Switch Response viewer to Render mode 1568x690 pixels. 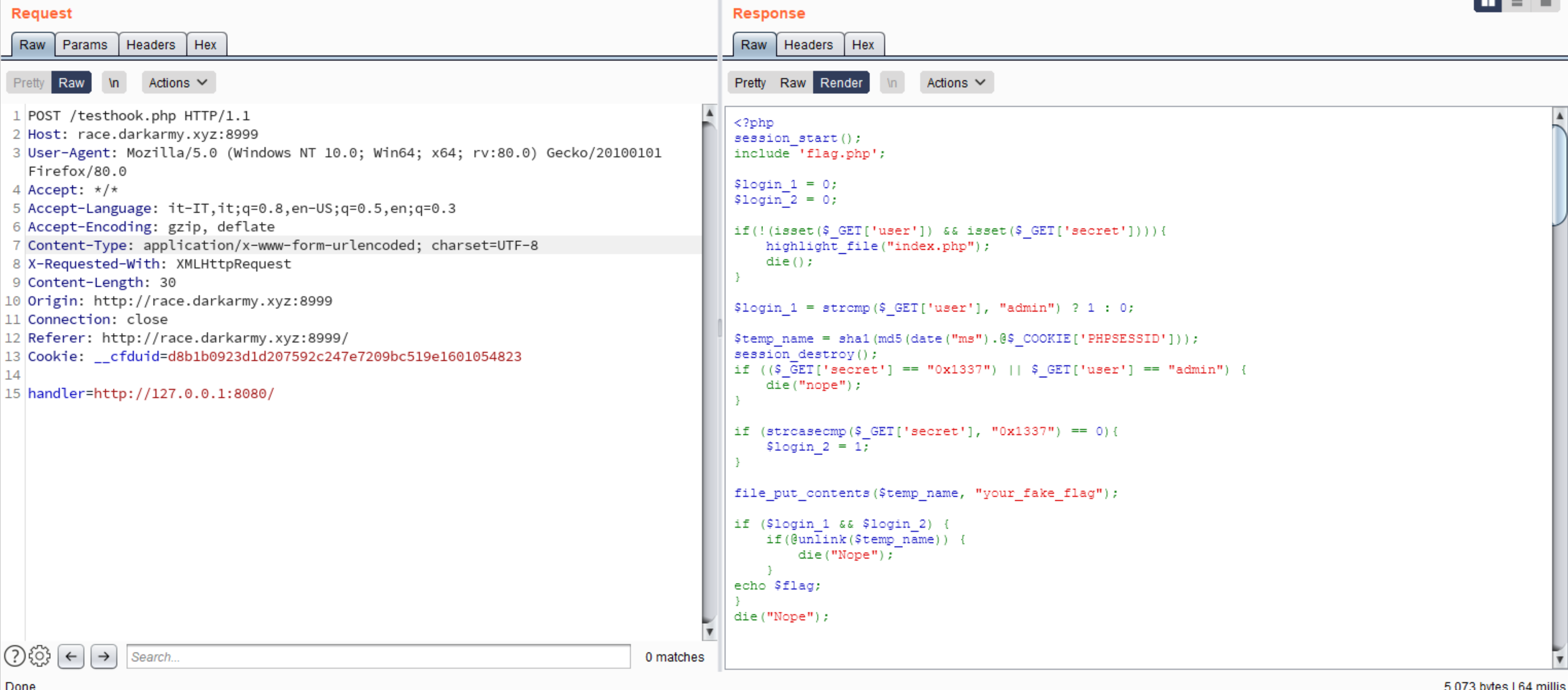(x=841, y=83)
